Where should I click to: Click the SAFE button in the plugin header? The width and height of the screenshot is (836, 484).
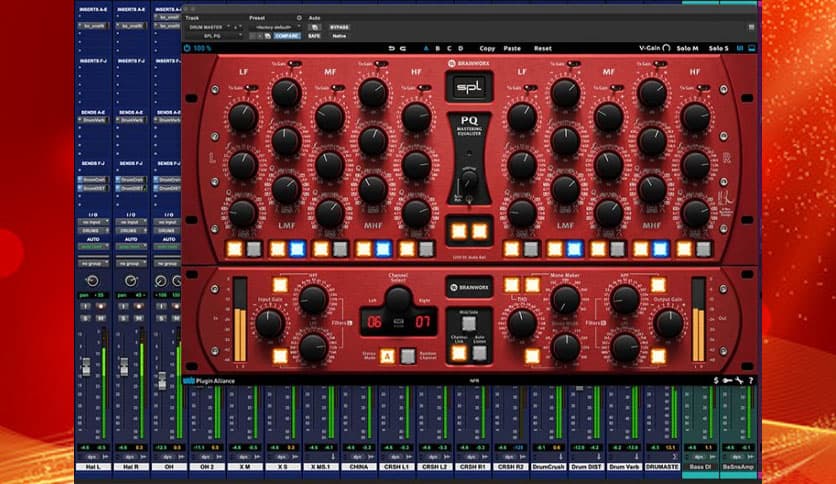[315, 36]
